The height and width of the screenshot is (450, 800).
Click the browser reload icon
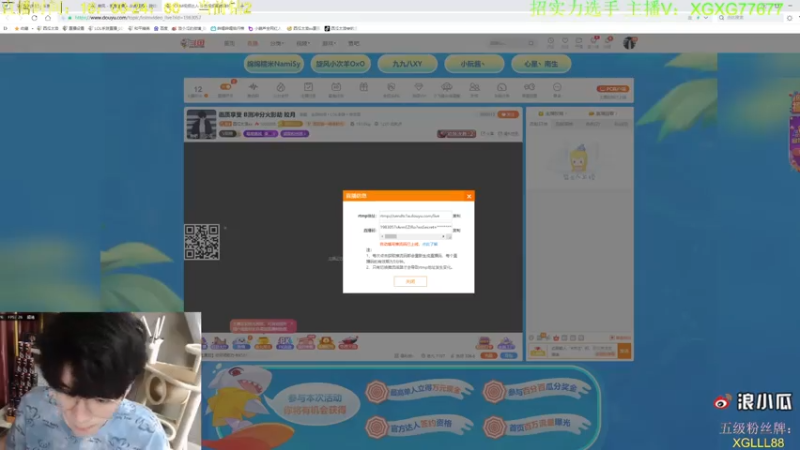pyautogui.click(x=34, y=18)
